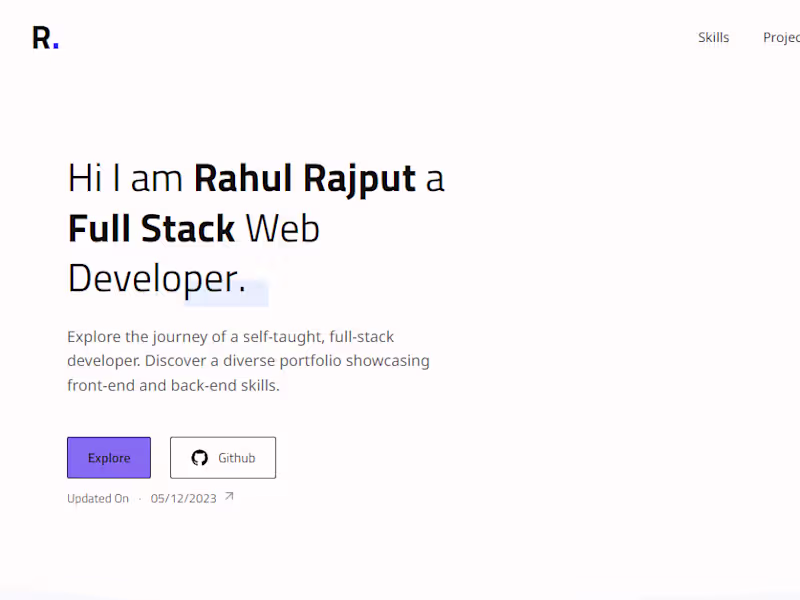Click the Updated On label

click(x=98, y=498)
